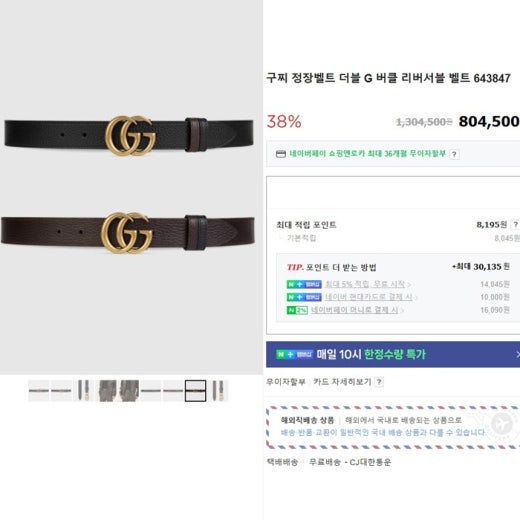Screen dimensions: 520x520
Task: Click N+ membership badge on blue banner
Action: tap(294, 354)
